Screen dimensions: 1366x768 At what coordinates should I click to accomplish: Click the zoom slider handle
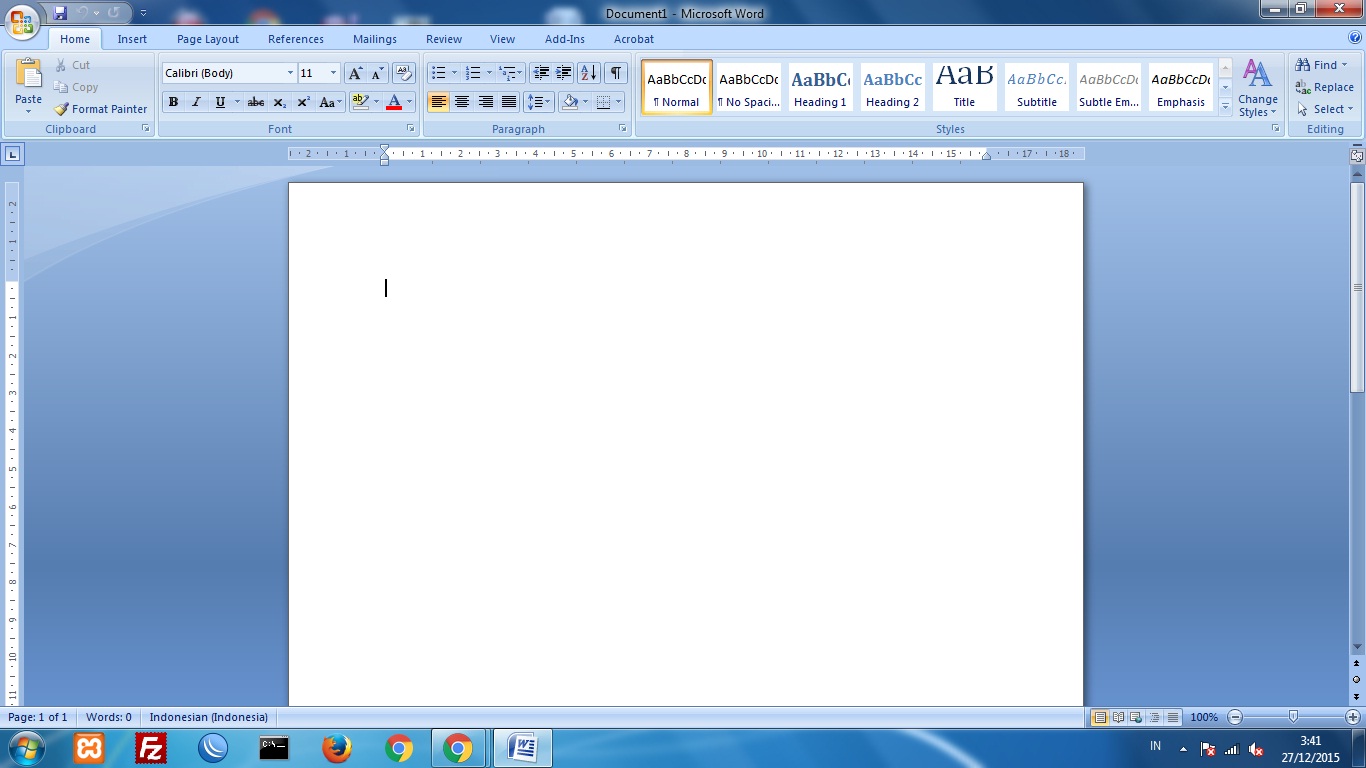pos(1294,717)
